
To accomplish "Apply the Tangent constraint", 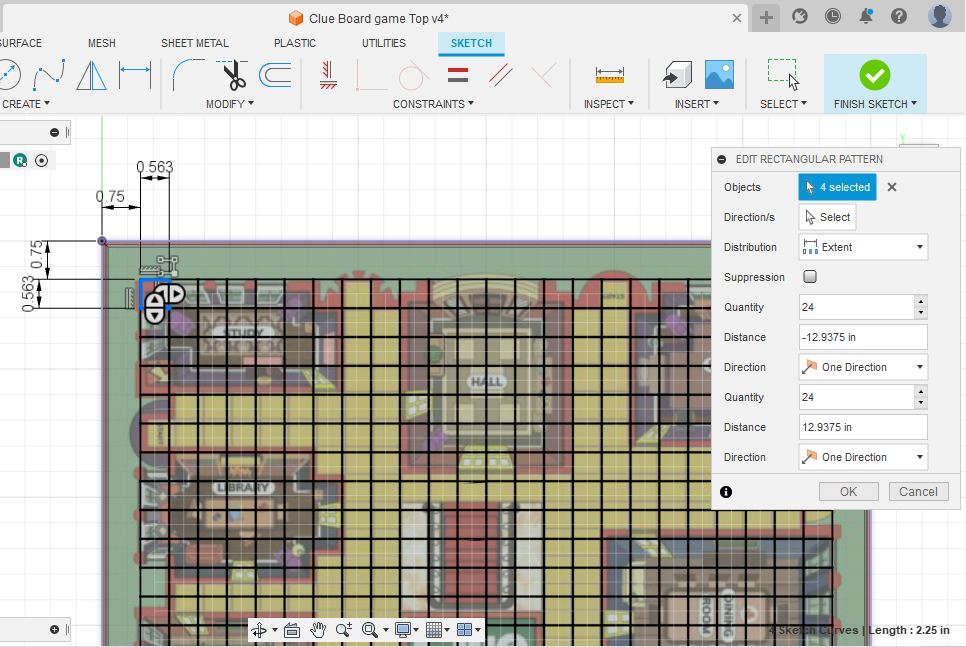I will point(413,75).
